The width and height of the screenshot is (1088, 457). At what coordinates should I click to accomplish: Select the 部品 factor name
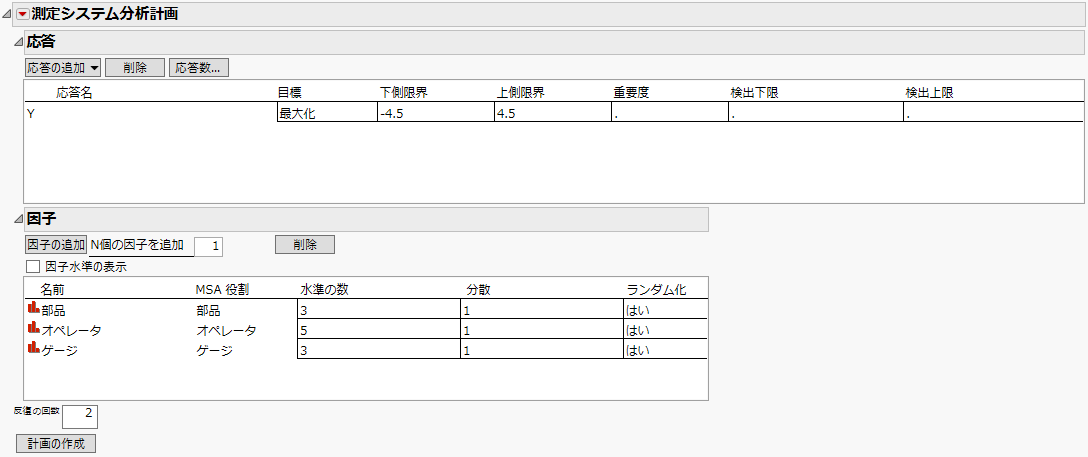53,310
